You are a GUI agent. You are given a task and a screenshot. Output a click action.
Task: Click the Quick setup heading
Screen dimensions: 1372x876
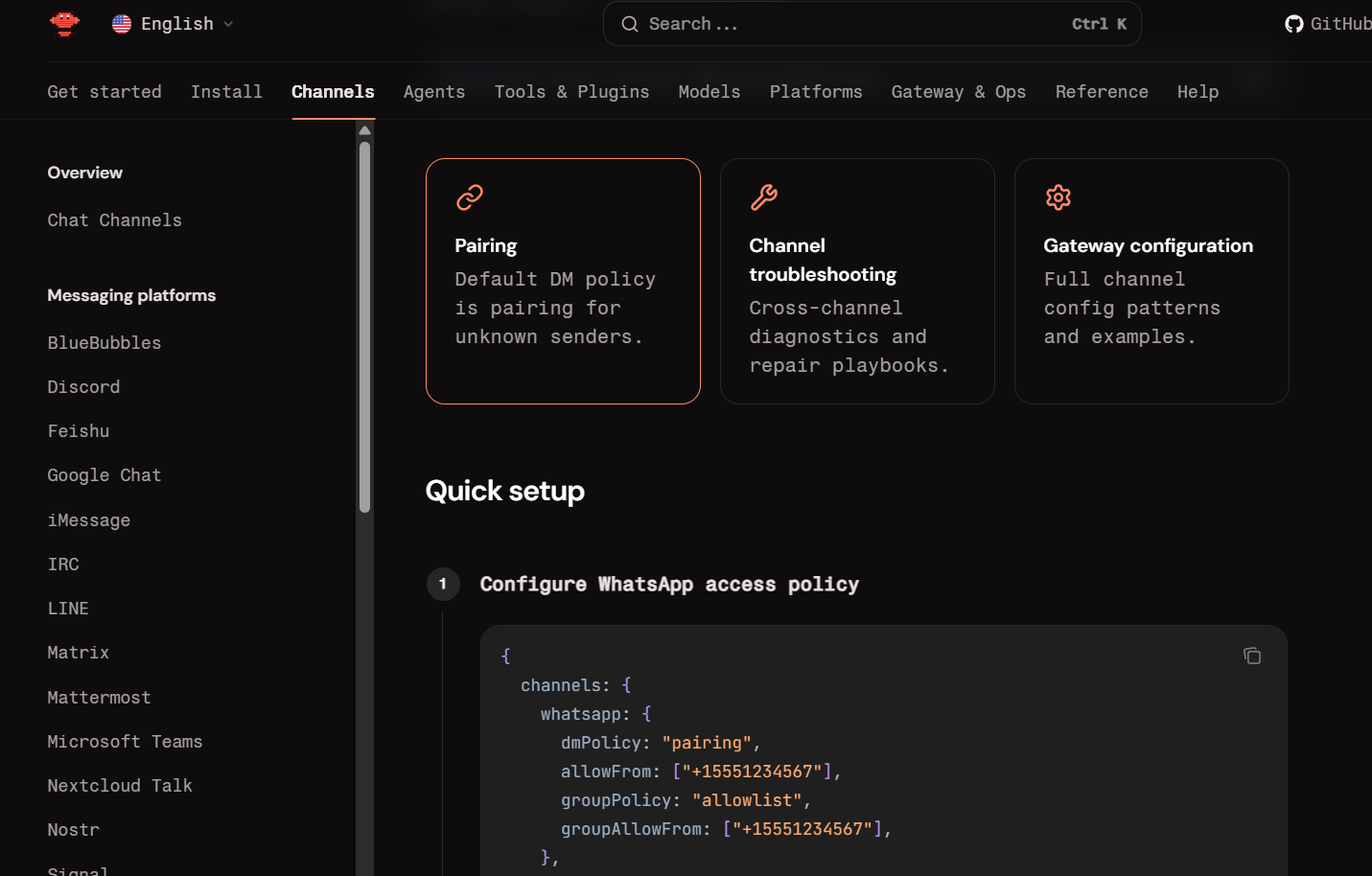[x=505, y=491]
